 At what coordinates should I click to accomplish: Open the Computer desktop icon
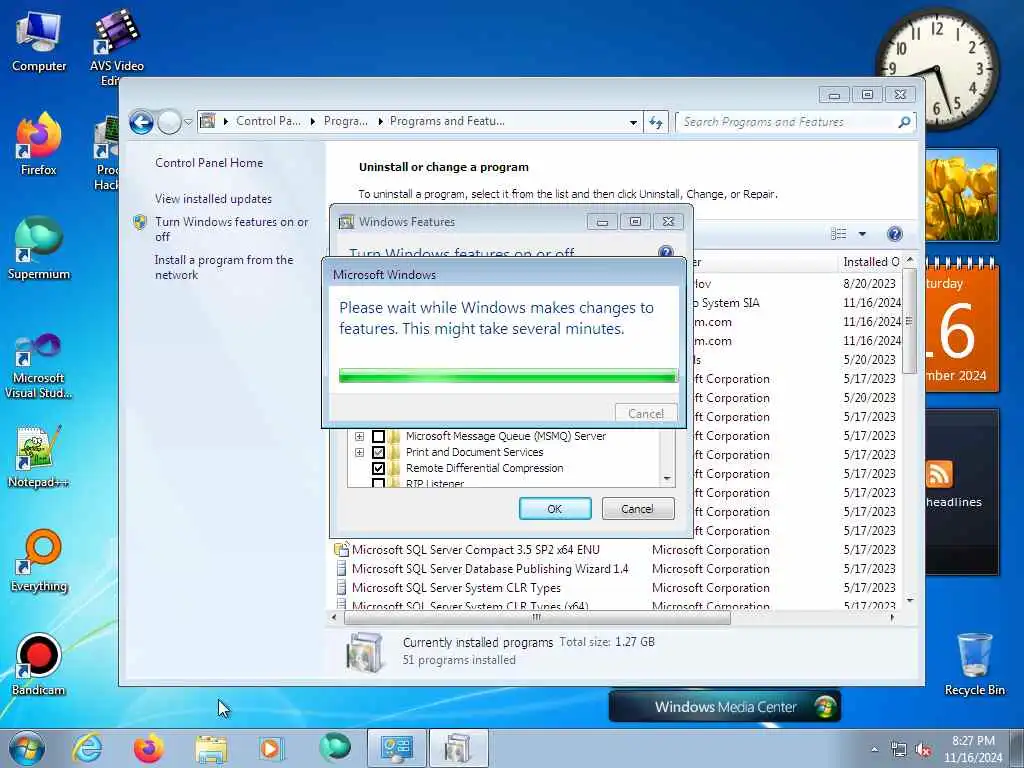pos(39,41)
